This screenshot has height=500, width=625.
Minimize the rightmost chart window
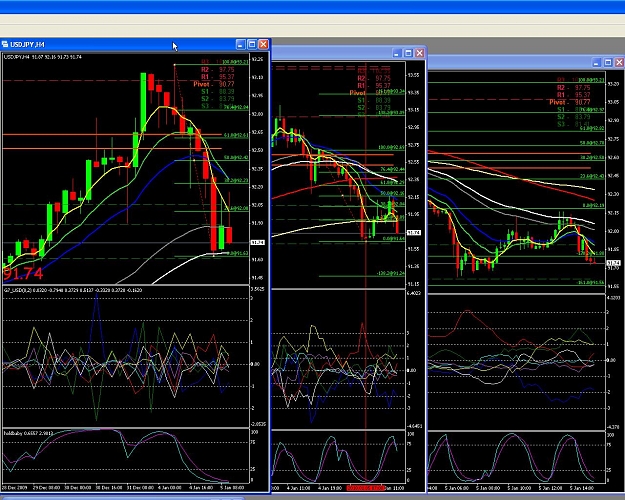[596, 63]
